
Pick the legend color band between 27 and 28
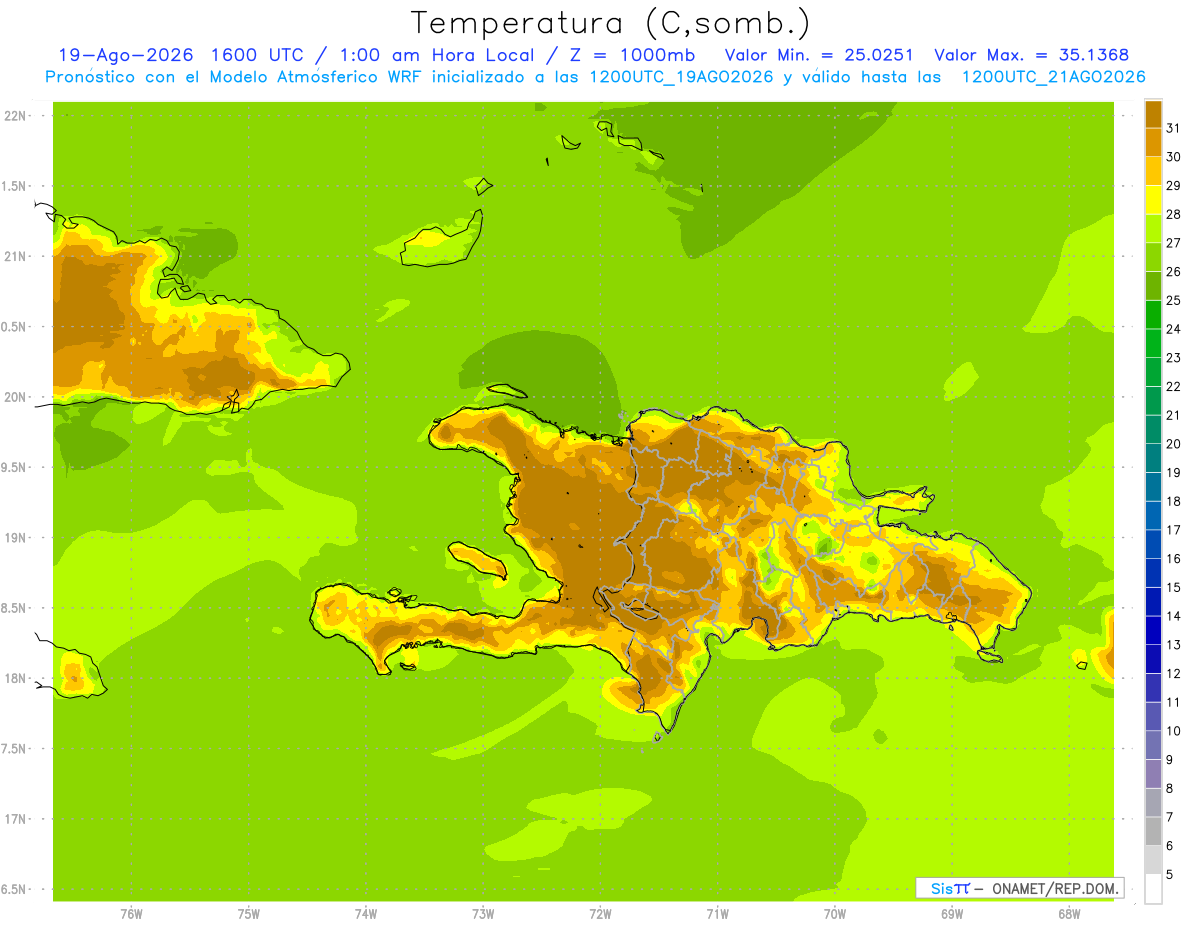click(x=1154, y=229)
